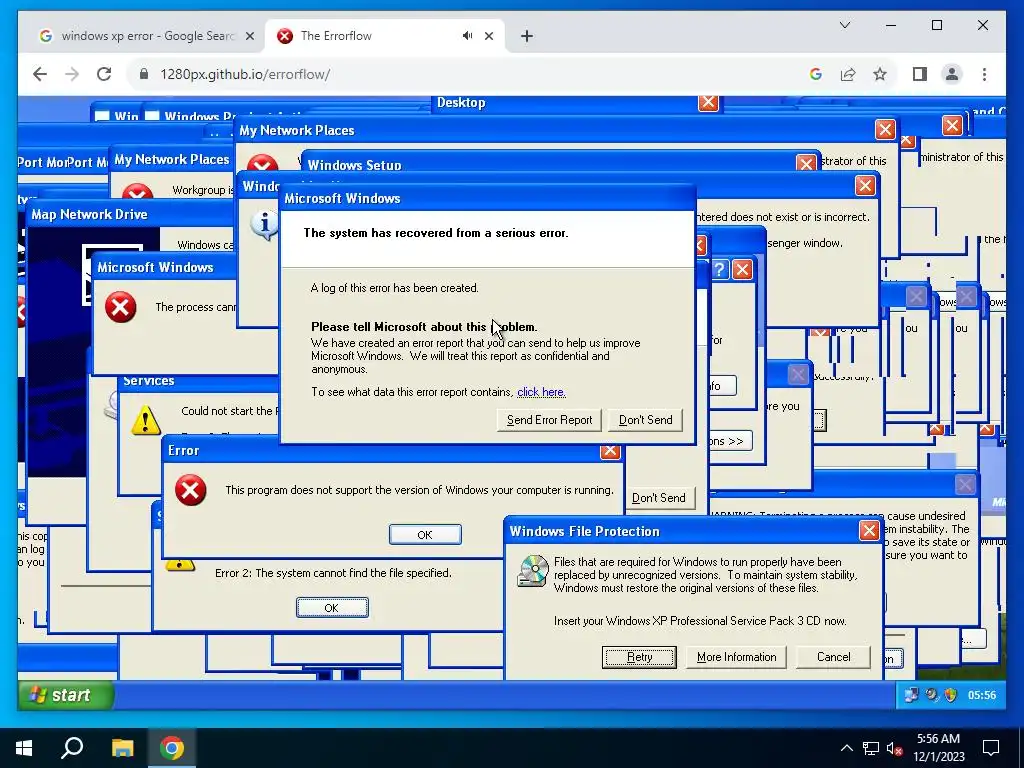Open Chrome profile avatar
Image resolution: width=1024 pixels, height=768 pixels.
click(952, 74)
